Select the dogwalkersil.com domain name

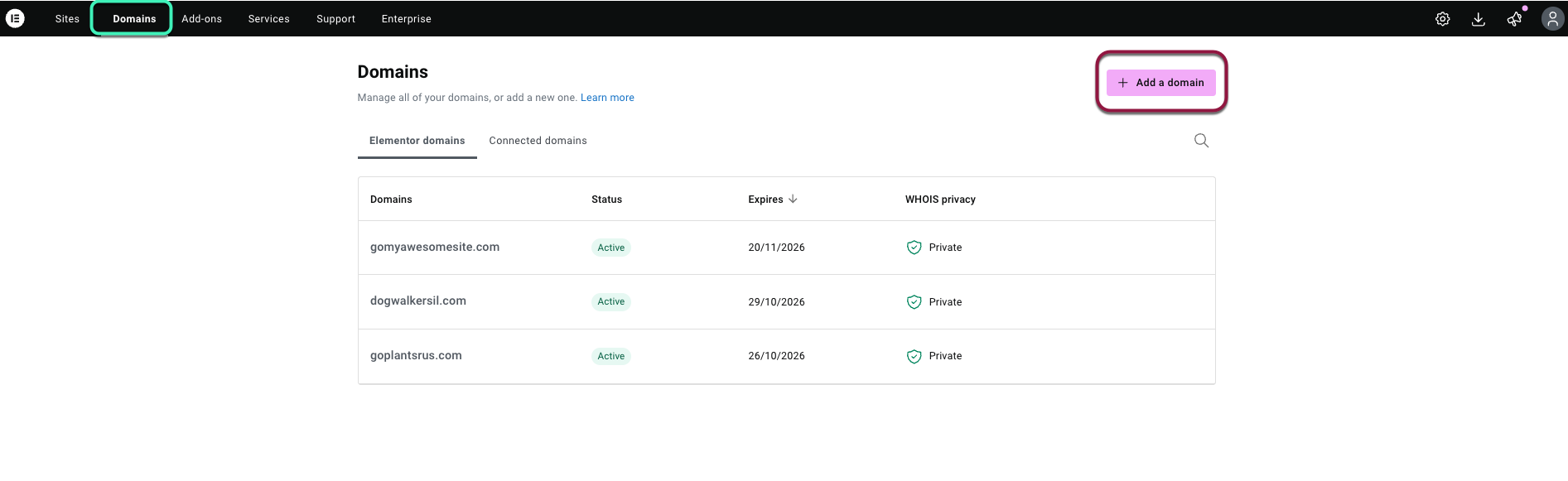tap(417, 301)
